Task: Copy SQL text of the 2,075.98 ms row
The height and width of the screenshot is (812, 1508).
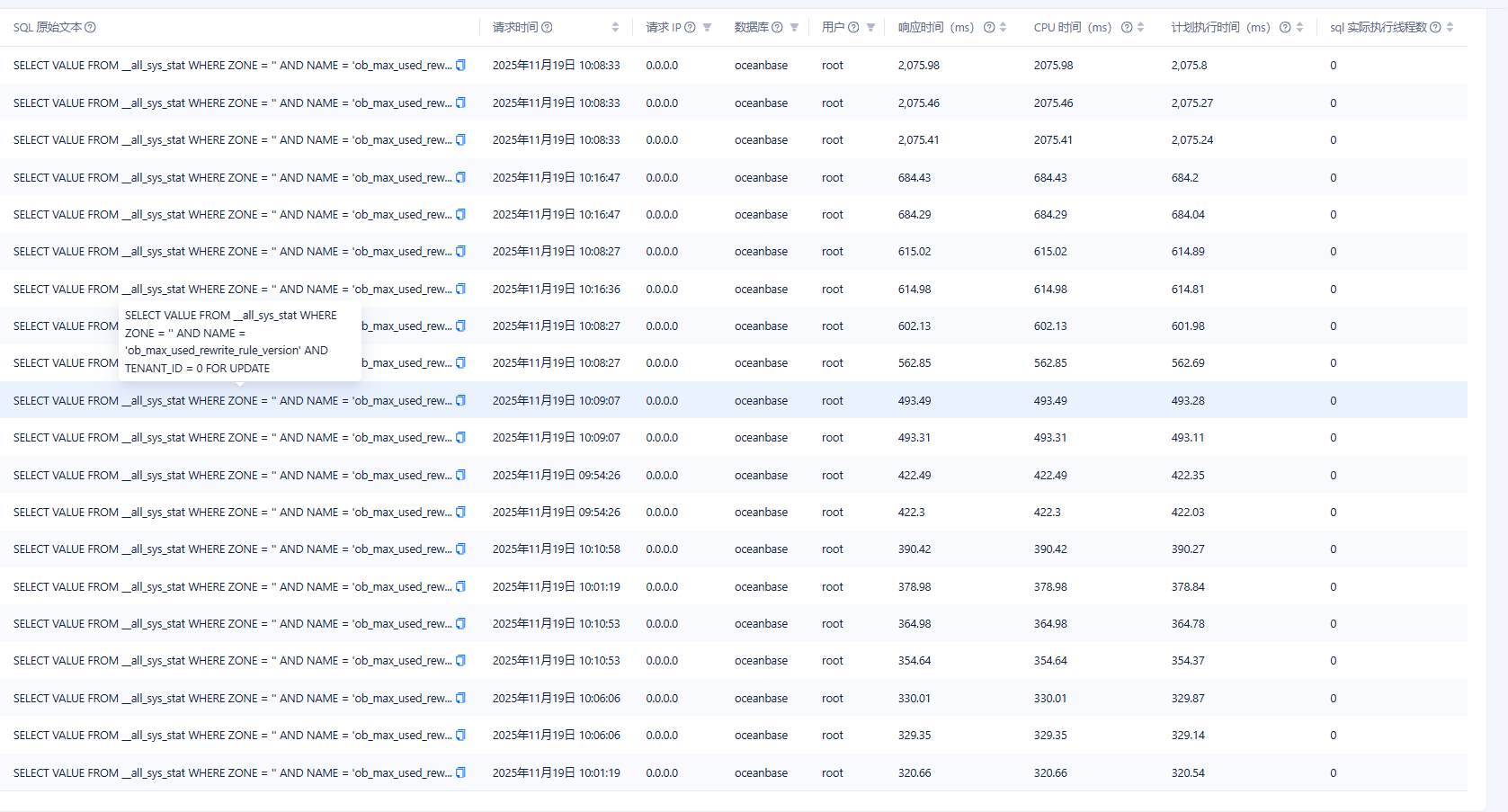Action: click(460, 66)
